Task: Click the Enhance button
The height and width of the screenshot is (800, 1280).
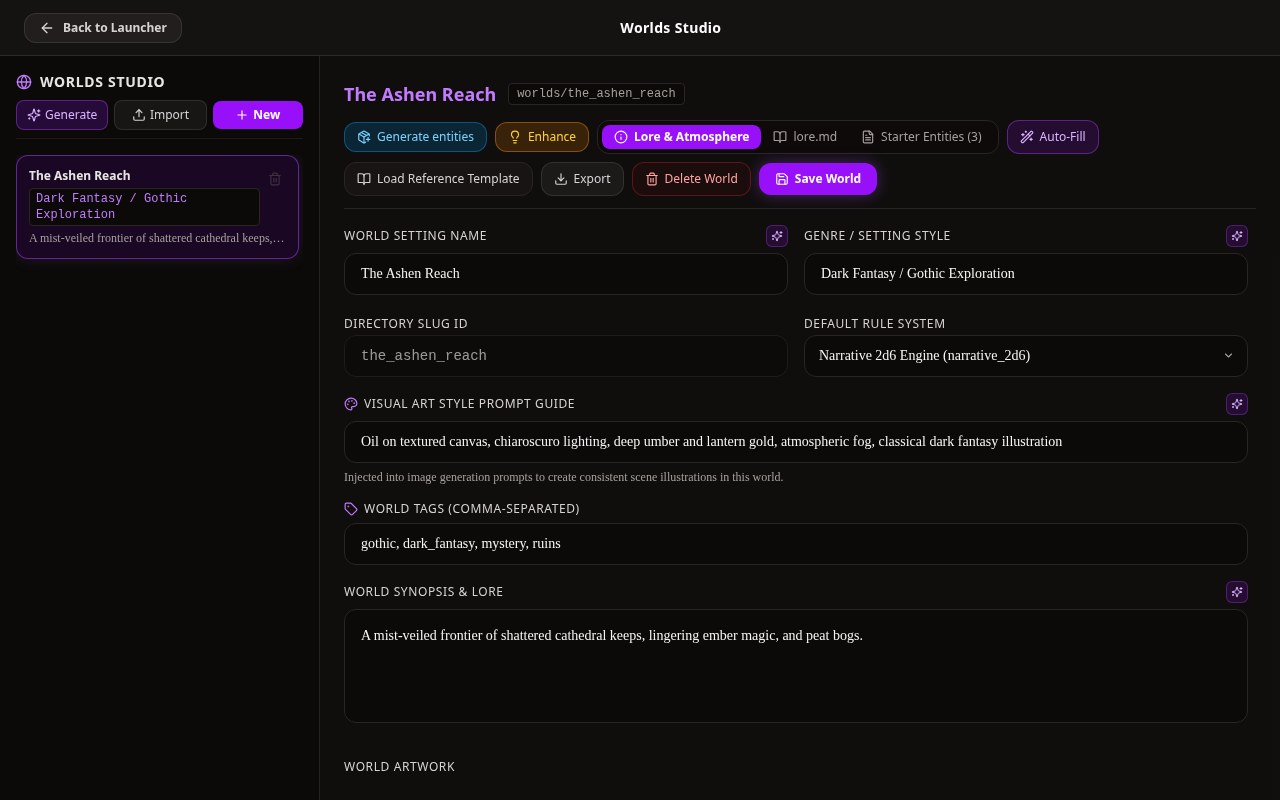Action: pos(542,137)
